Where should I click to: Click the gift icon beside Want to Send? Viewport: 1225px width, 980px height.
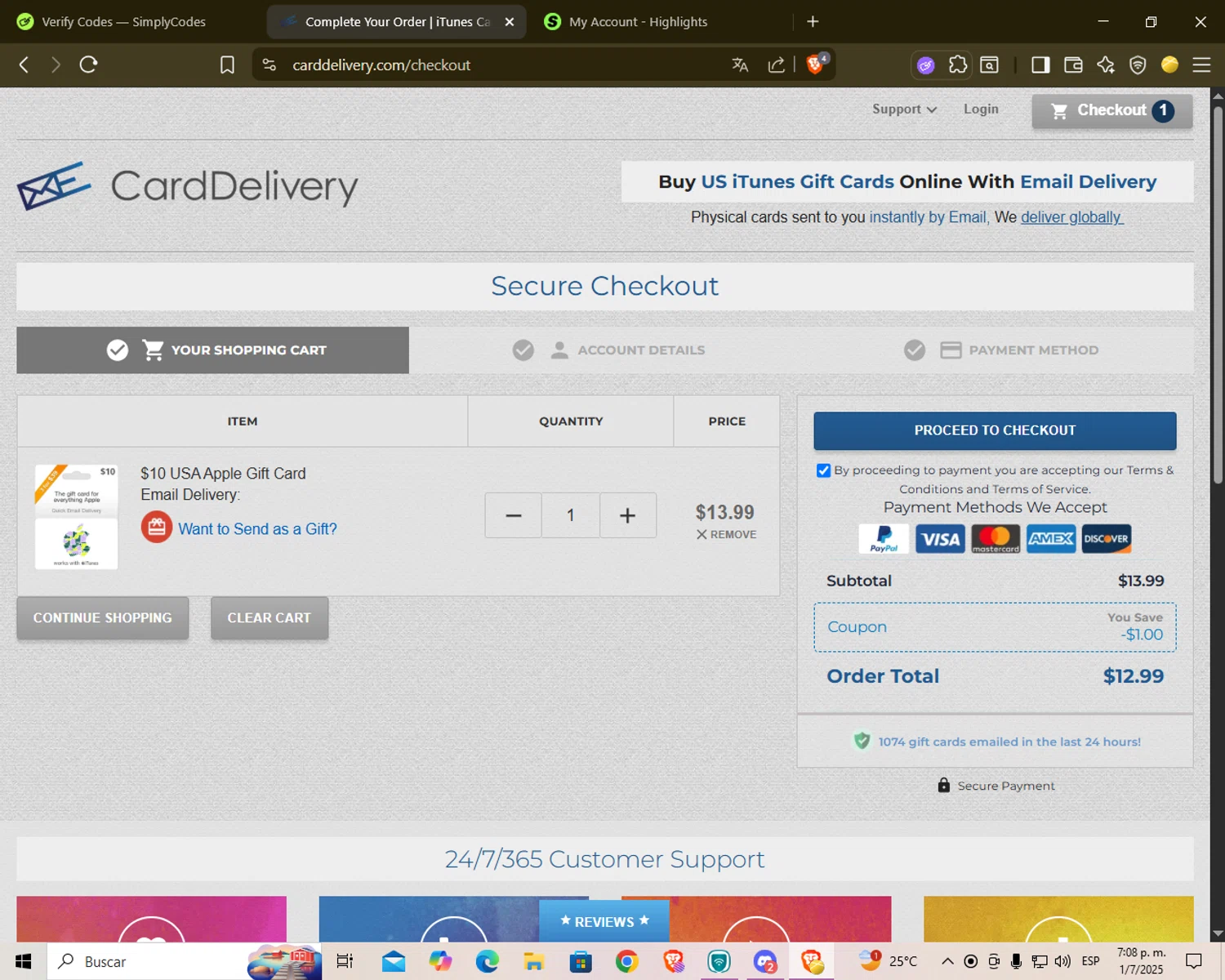tap(156, 528)
